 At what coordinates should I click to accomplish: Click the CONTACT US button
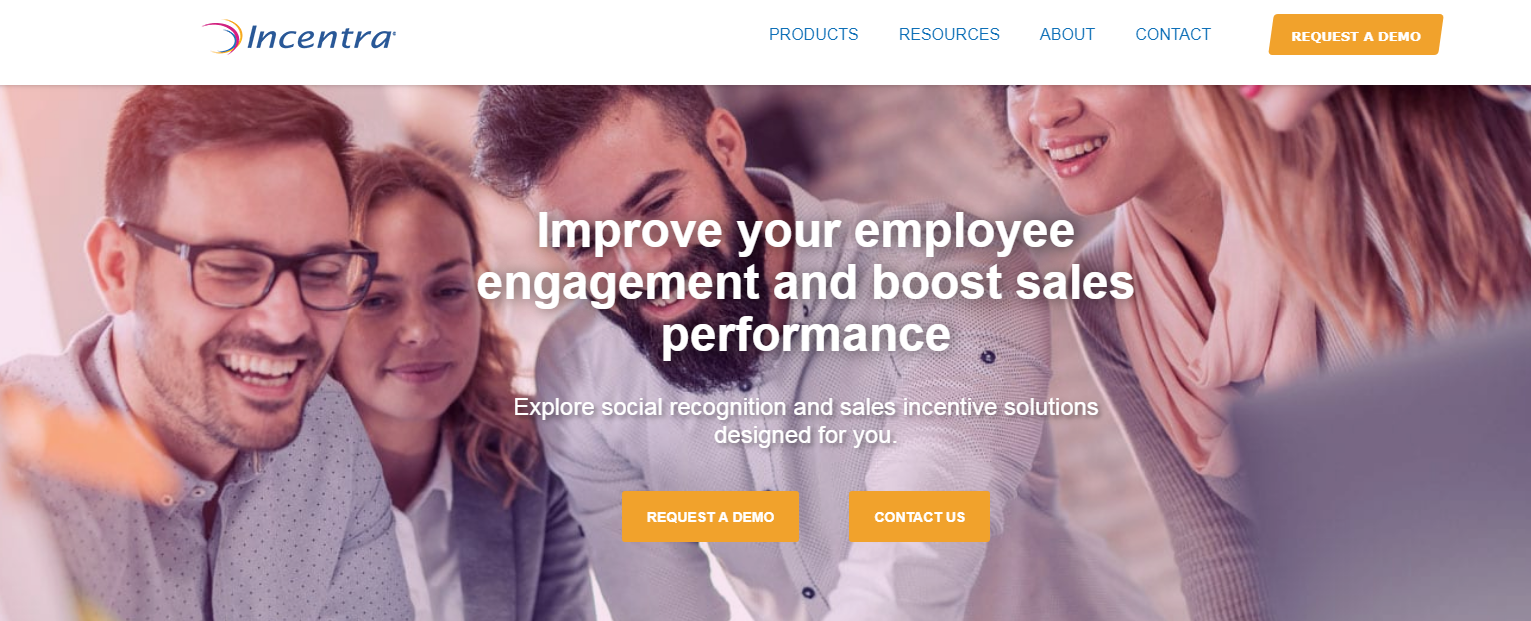click(x=919, y=516)
